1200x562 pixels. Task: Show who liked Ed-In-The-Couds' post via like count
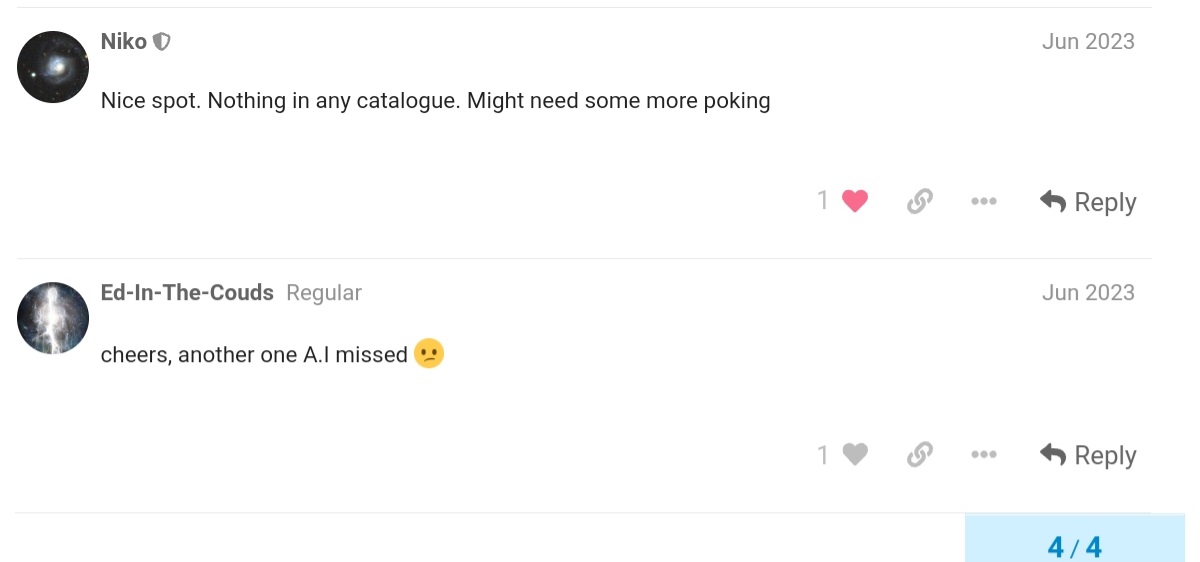tap(823, 455)
